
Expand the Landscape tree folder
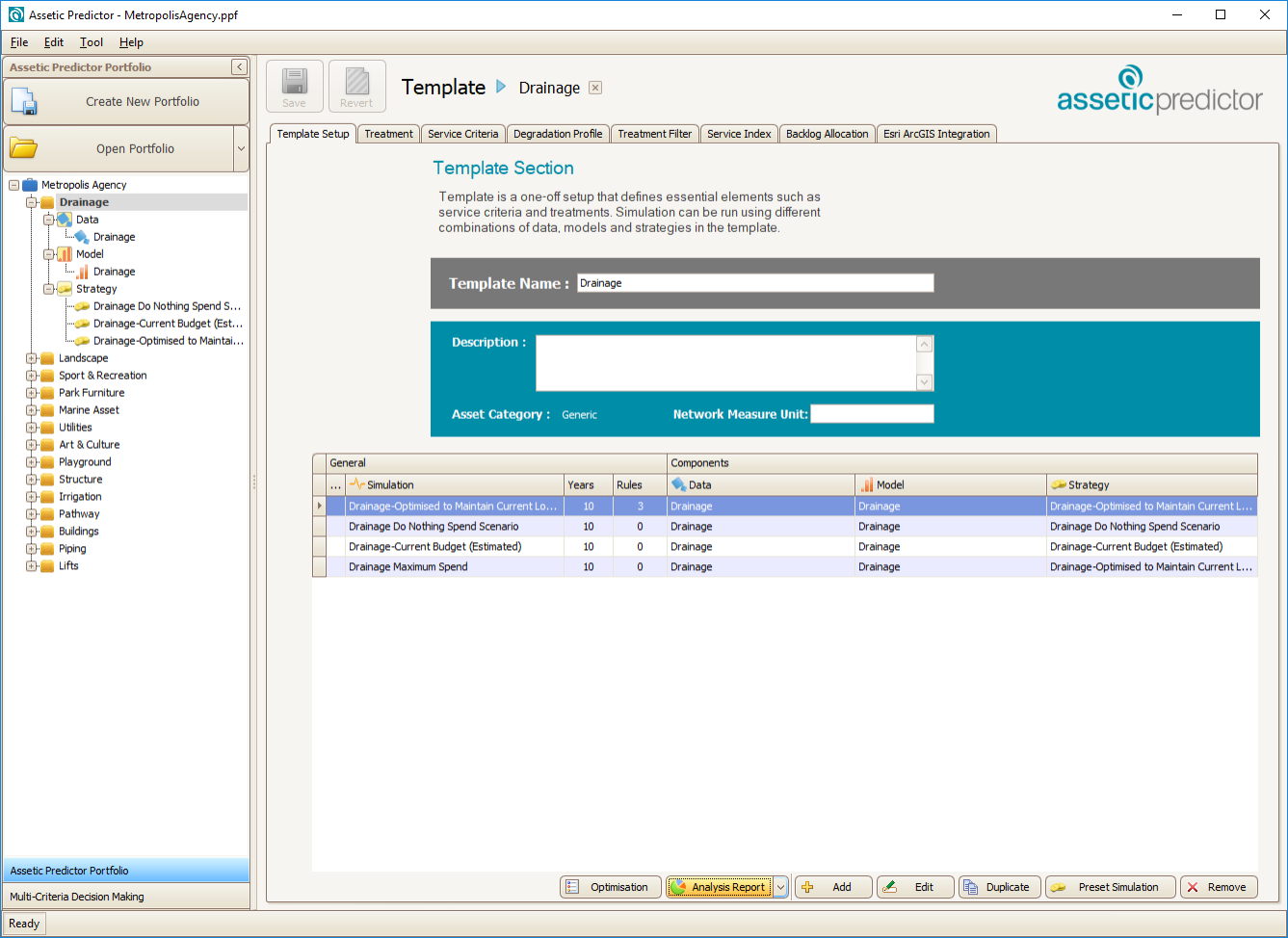pos(32,358)
